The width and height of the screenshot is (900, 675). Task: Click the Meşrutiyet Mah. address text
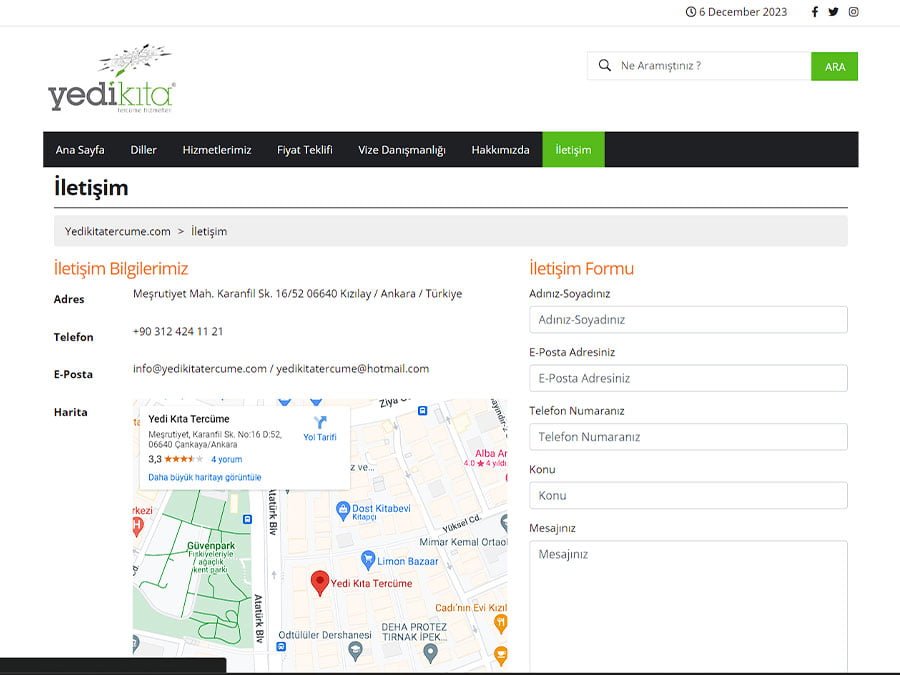297,293
